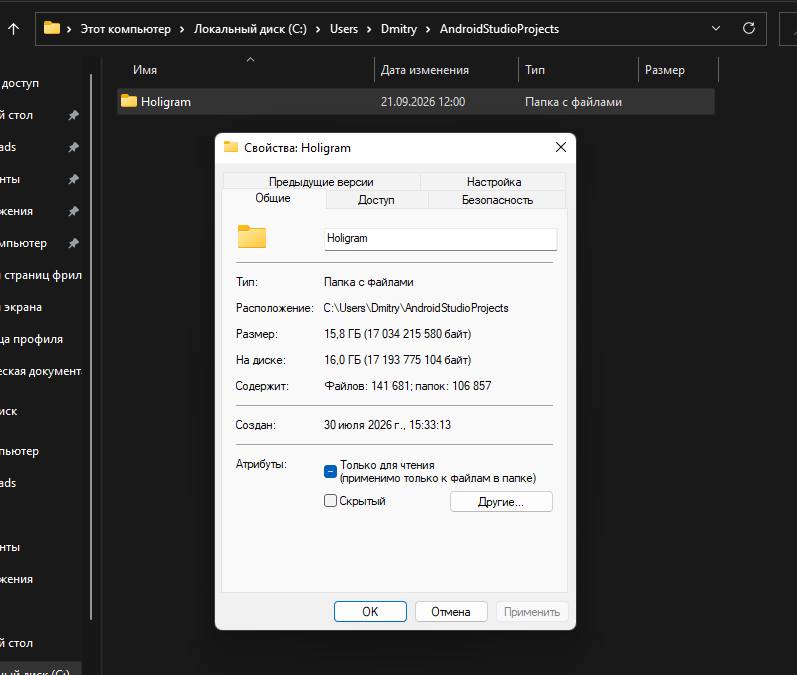Click the pin icon next to 'стол'
The width and height of the screenshot is (797, 675).
tap(74, 115)
